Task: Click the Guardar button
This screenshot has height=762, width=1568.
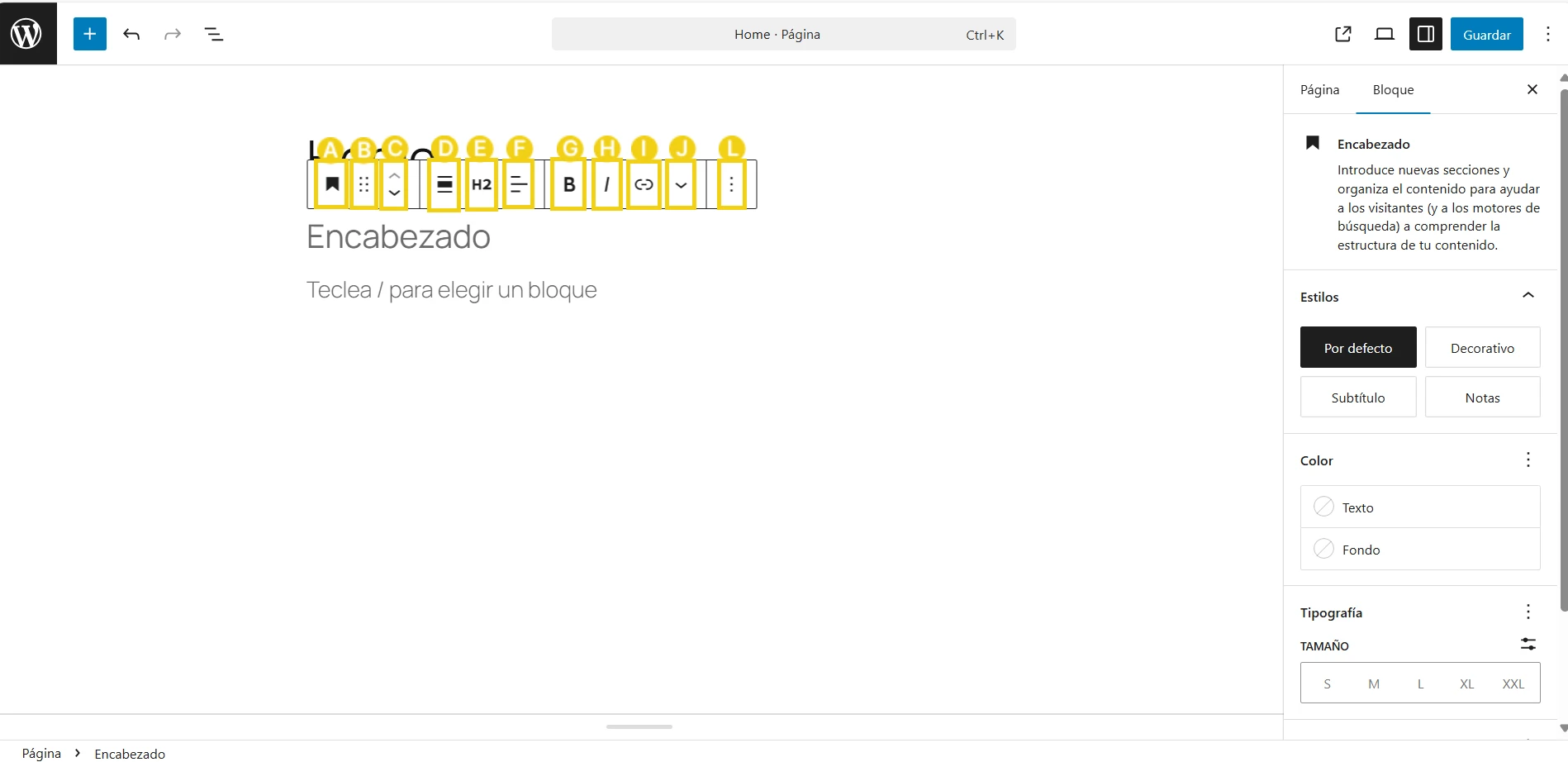Action: pyautogui.click(x=1486, y=35)
